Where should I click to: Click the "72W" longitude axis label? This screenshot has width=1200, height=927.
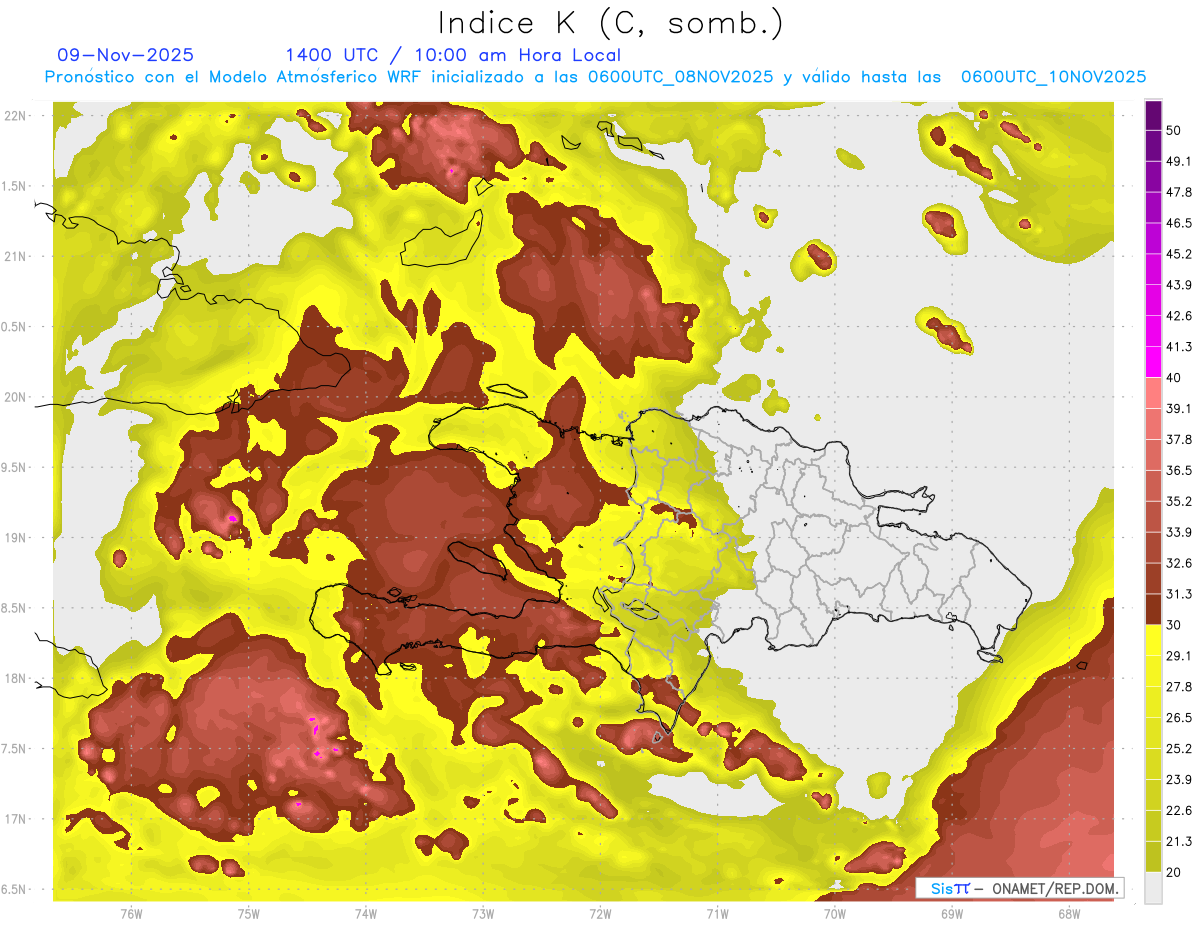(600, 914)
